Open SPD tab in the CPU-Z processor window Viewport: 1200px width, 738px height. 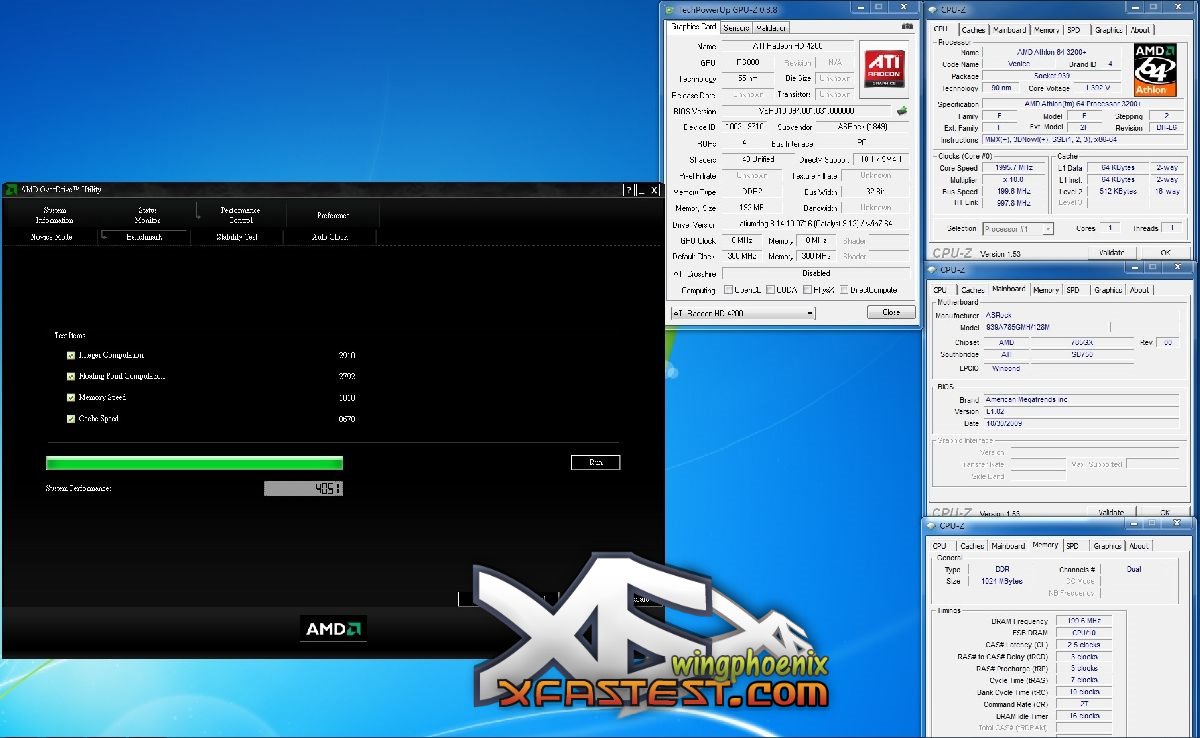[1073, 30]
